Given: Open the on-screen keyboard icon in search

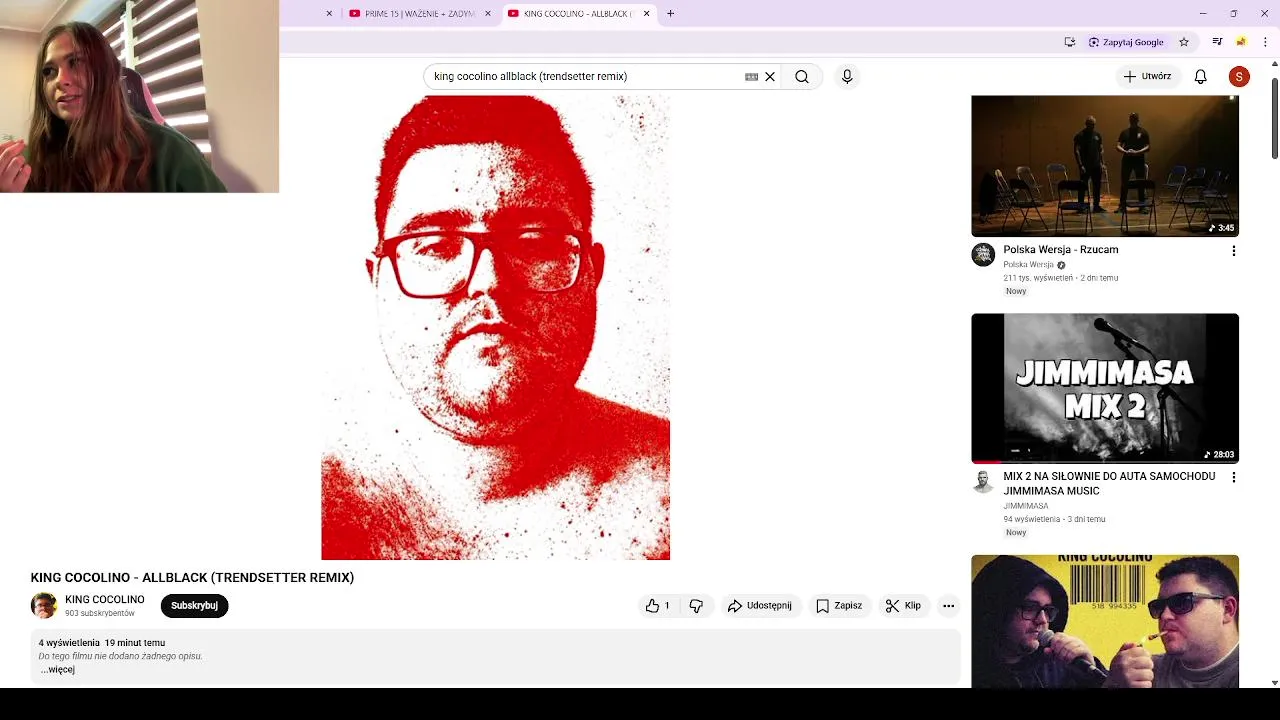Looking at the screenshot, I should 751,77.
